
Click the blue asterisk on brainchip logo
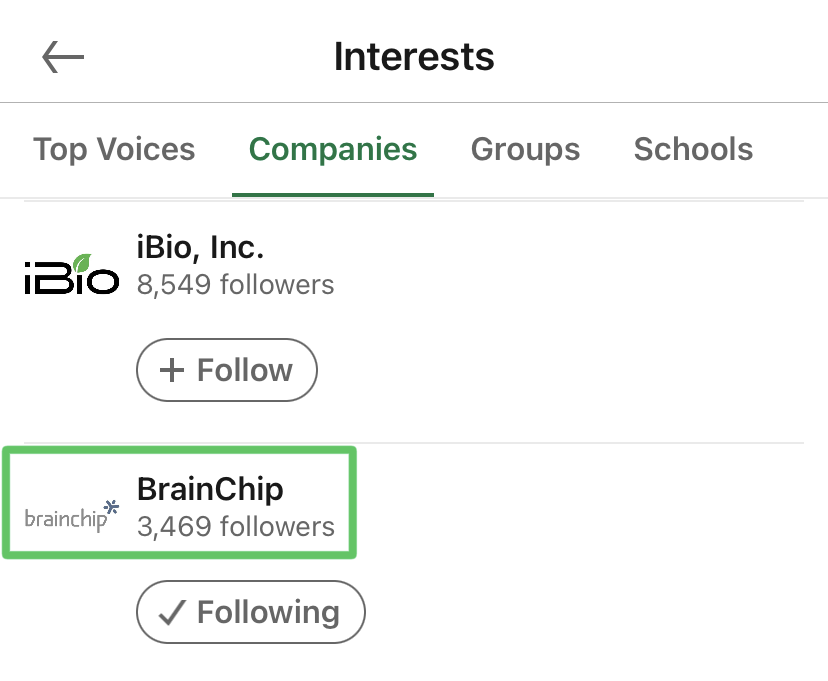[111, 507]
